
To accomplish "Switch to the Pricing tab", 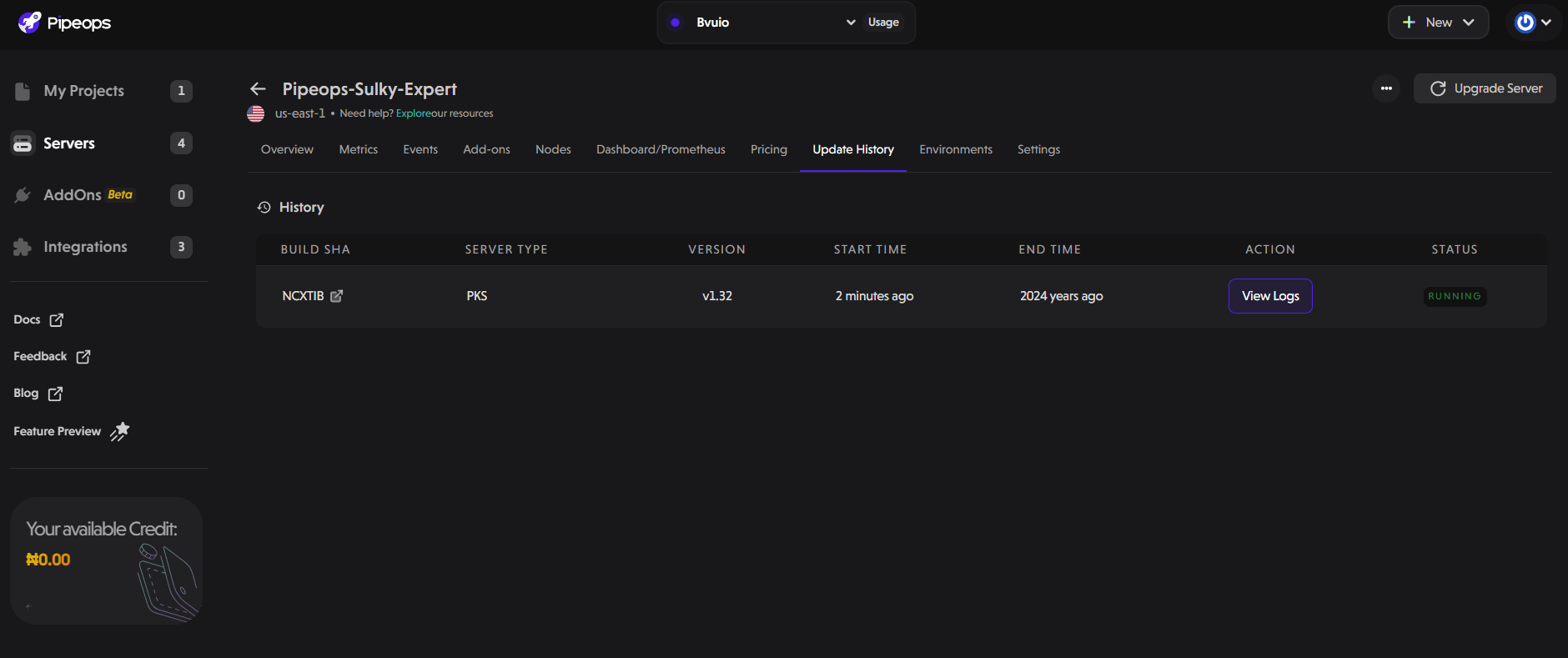I will [769, 149].
